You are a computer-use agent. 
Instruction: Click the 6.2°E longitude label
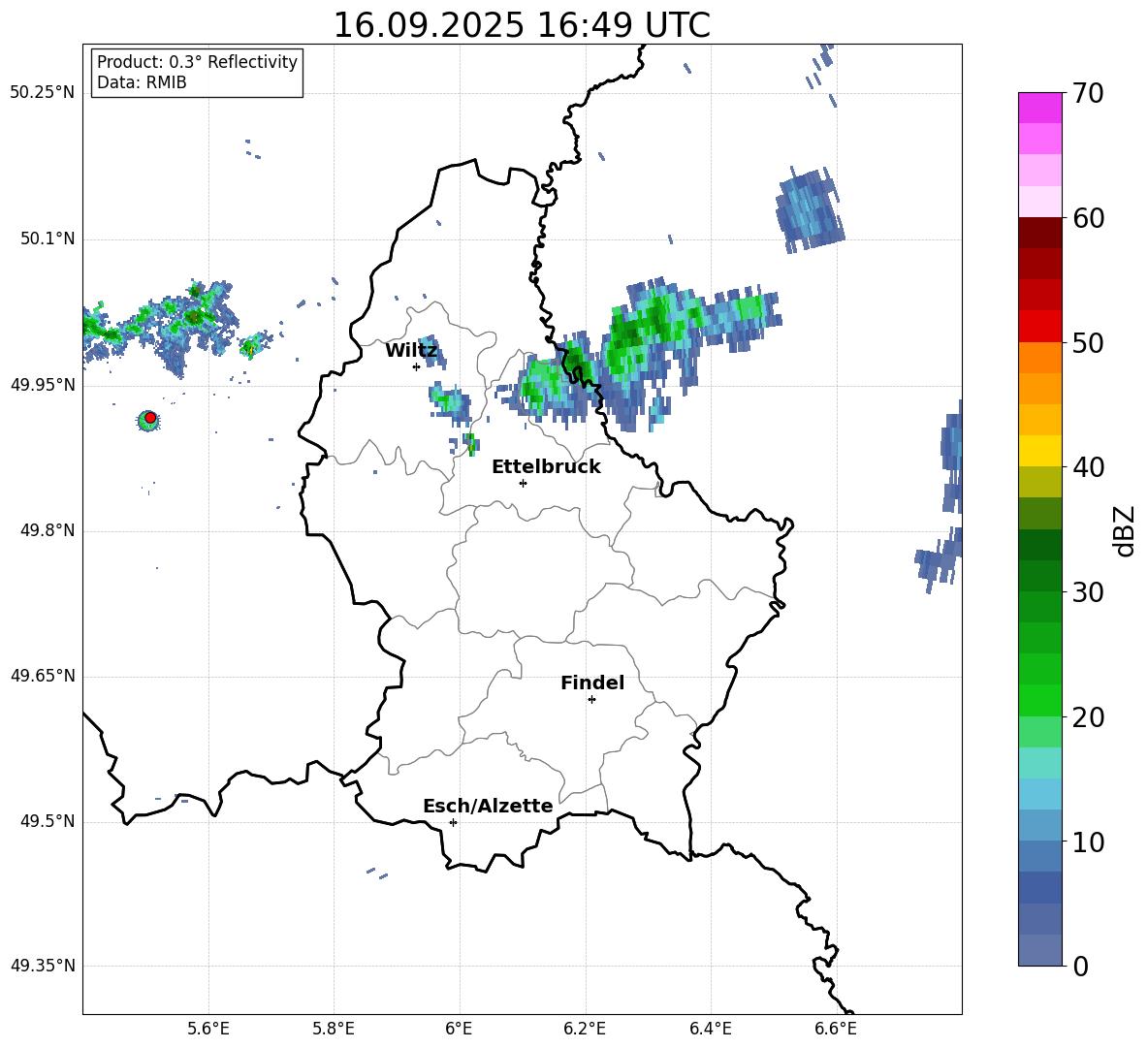coord(585,1030)
